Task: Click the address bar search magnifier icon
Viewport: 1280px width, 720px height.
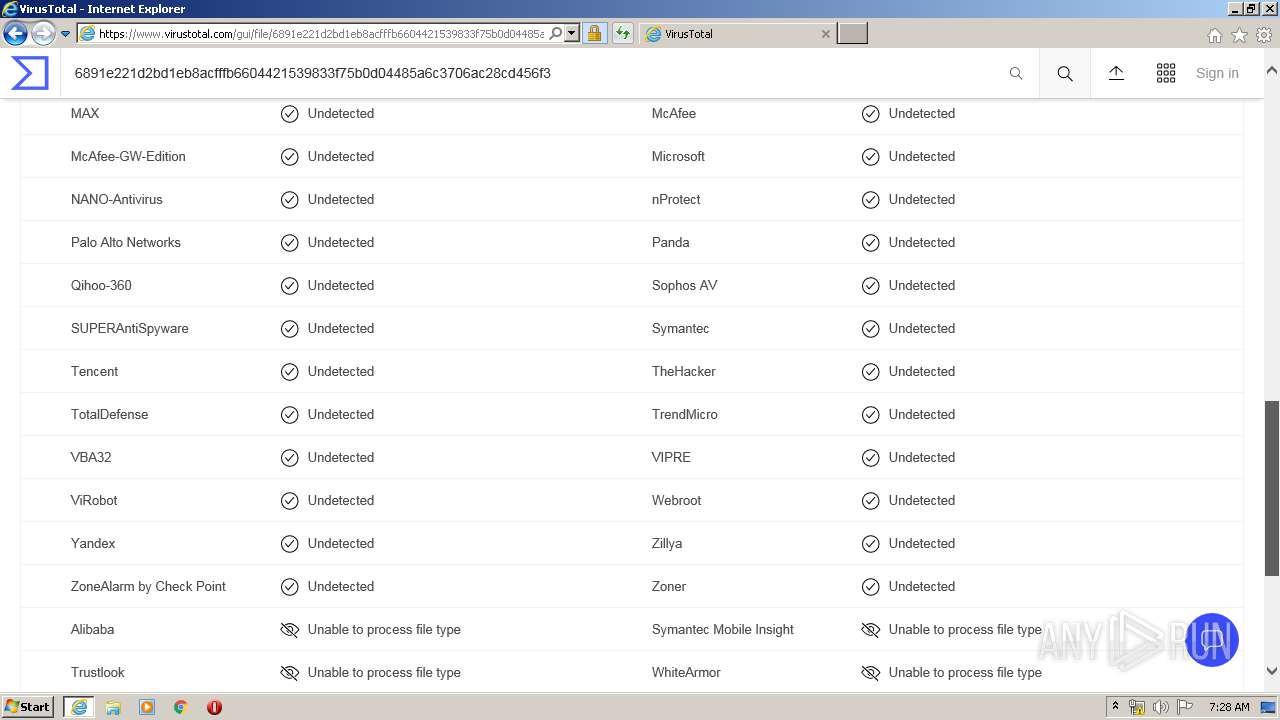Action: click(x=556, y=33)
